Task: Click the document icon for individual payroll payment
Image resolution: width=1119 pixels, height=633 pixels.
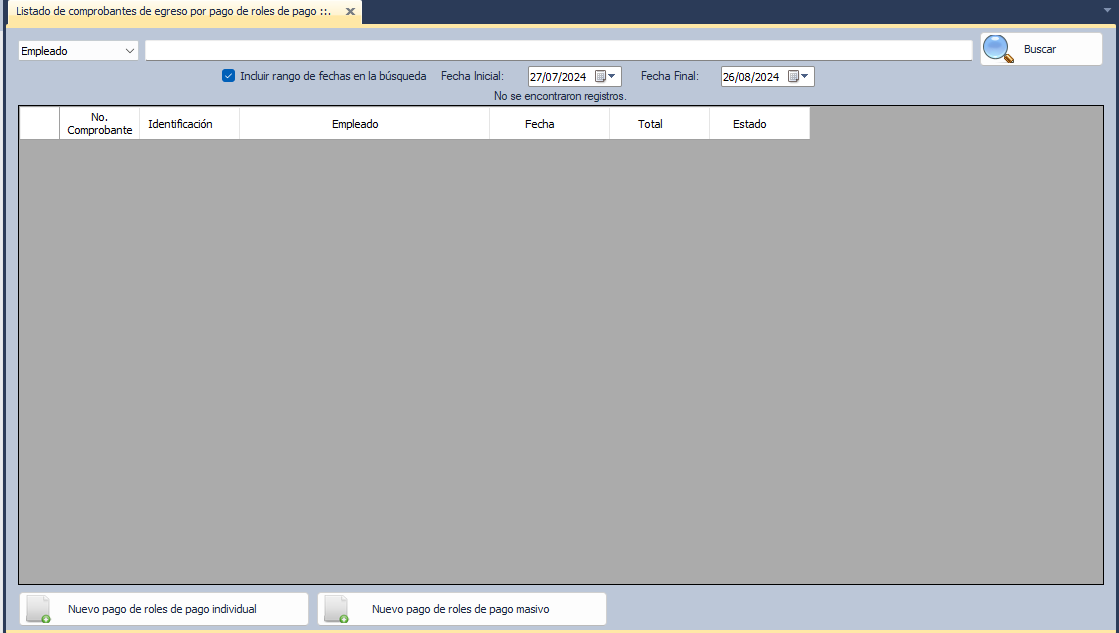Action: 38,609
